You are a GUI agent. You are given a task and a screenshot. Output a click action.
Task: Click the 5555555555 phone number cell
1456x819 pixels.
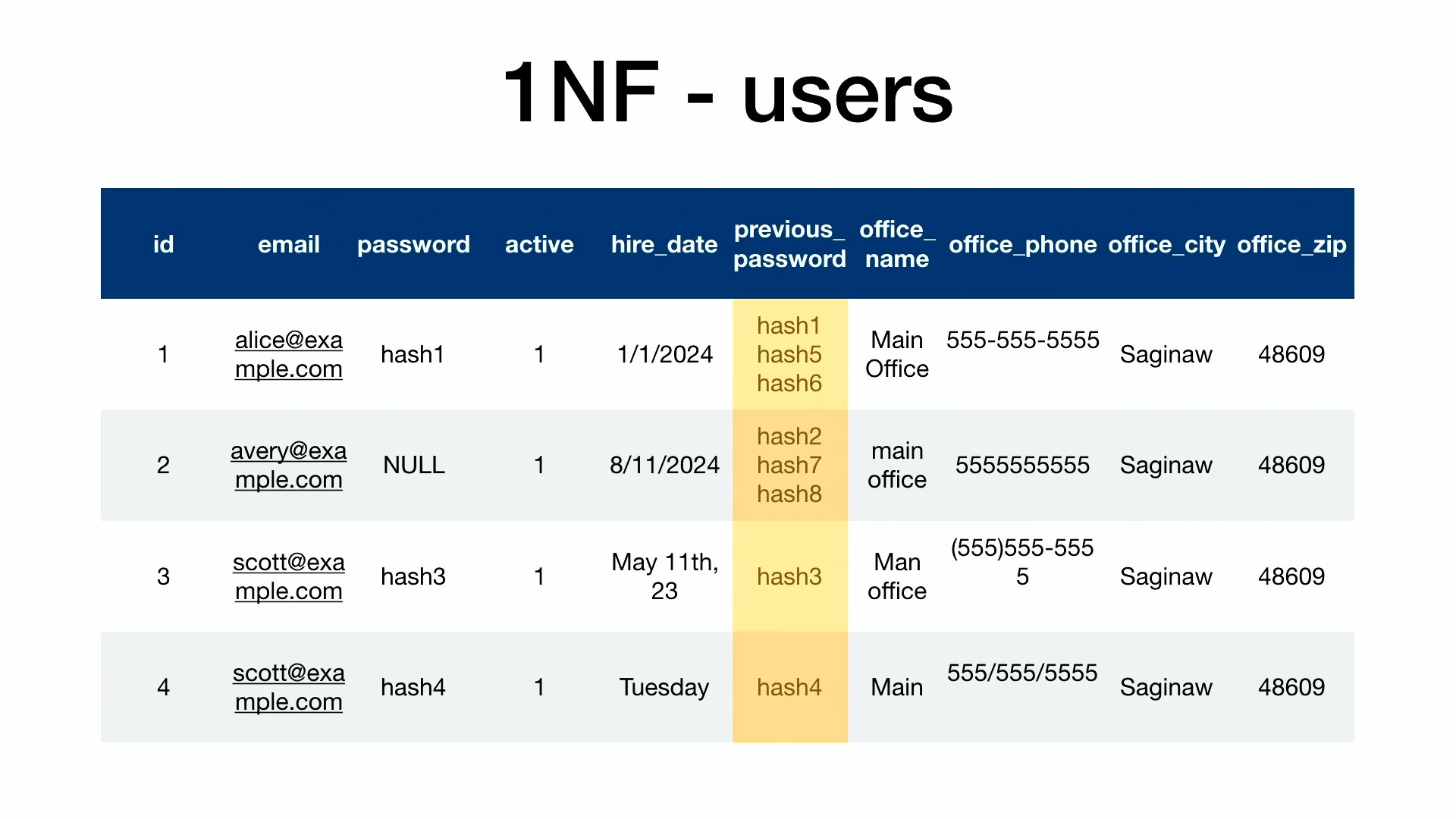(1022, 465)
